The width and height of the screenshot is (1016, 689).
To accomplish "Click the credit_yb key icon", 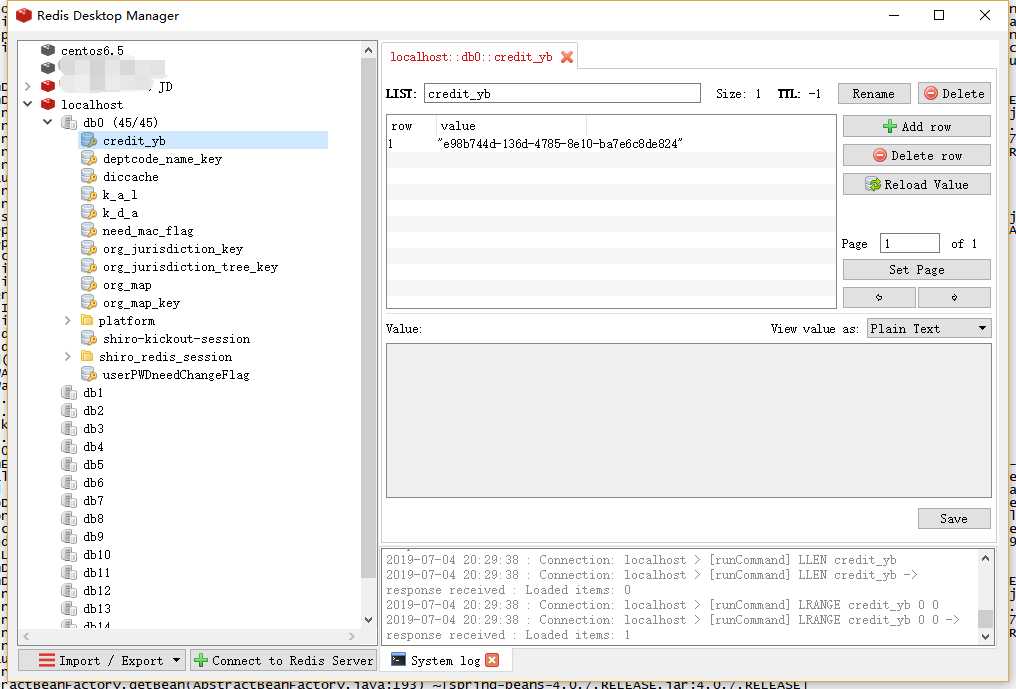I will point(89,141).
